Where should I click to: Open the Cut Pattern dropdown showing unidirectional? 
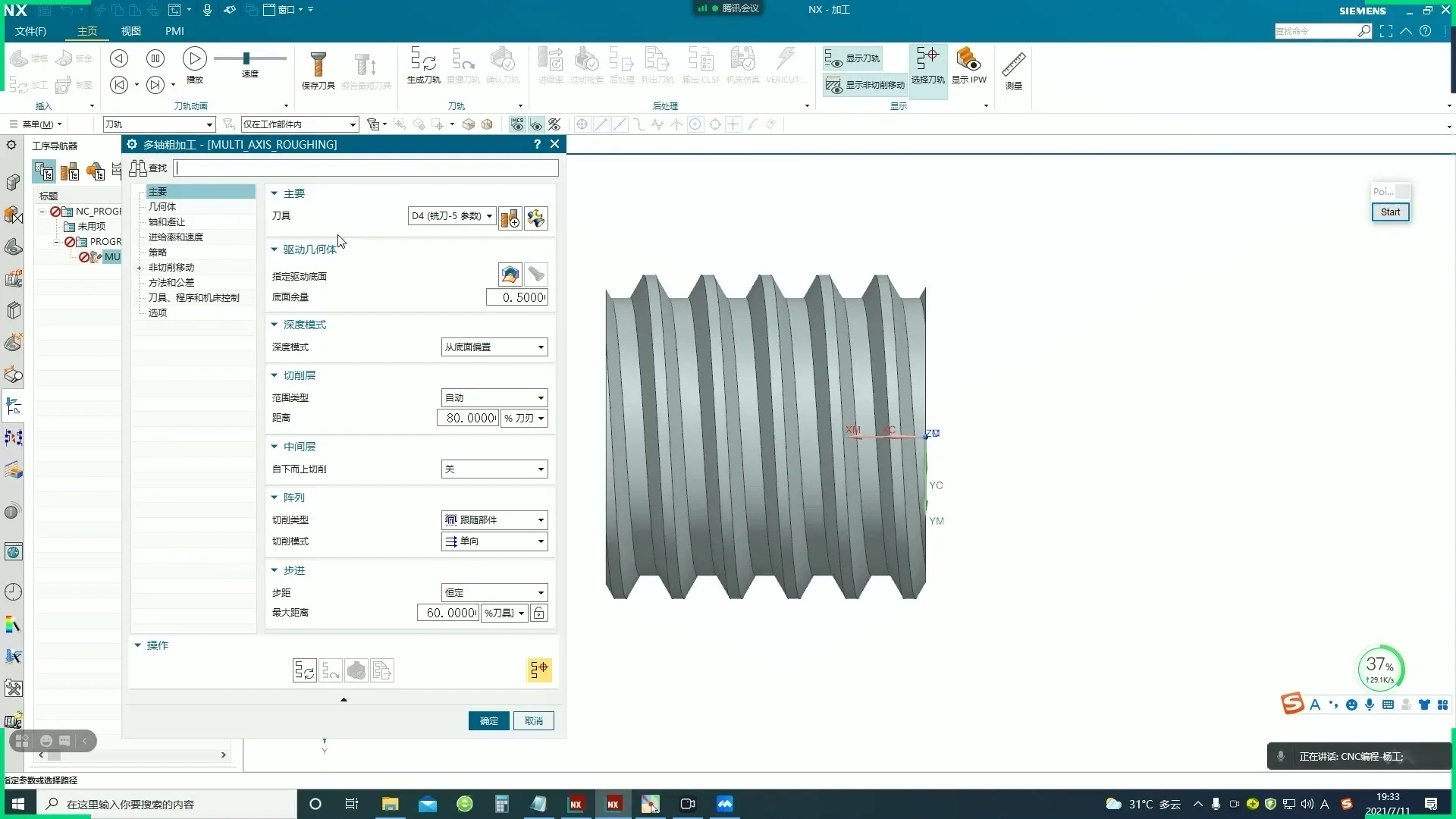point(494,541)
